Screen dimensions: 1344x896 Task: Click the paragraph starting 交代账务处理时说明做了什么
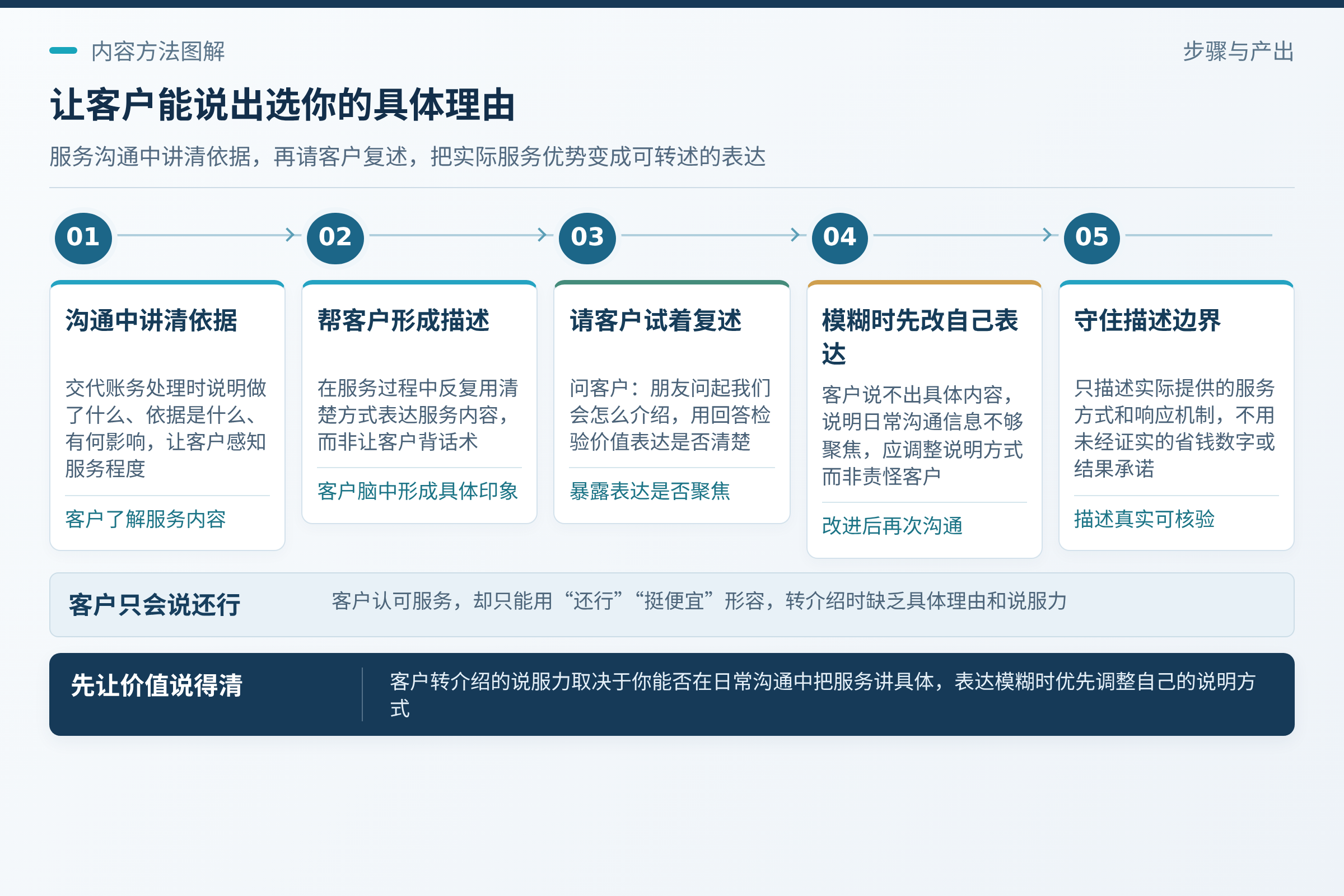pyautogui.click(x=166, y=428)
